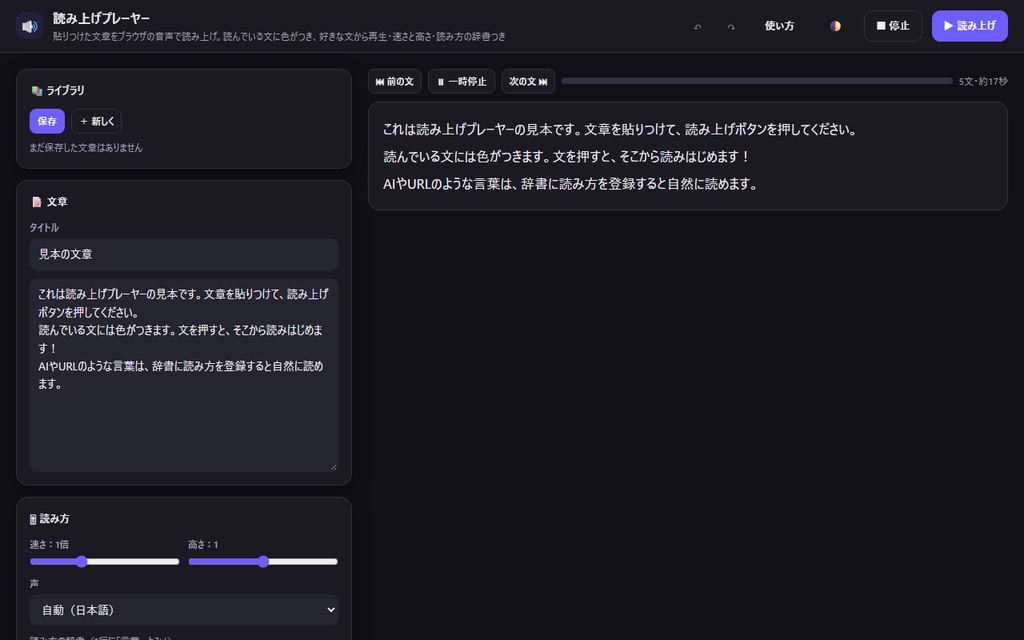This screenshot has height=640, width=1024.
Task: Adjust the 高さ pitch slider
Action: click(x=263, y=562)
